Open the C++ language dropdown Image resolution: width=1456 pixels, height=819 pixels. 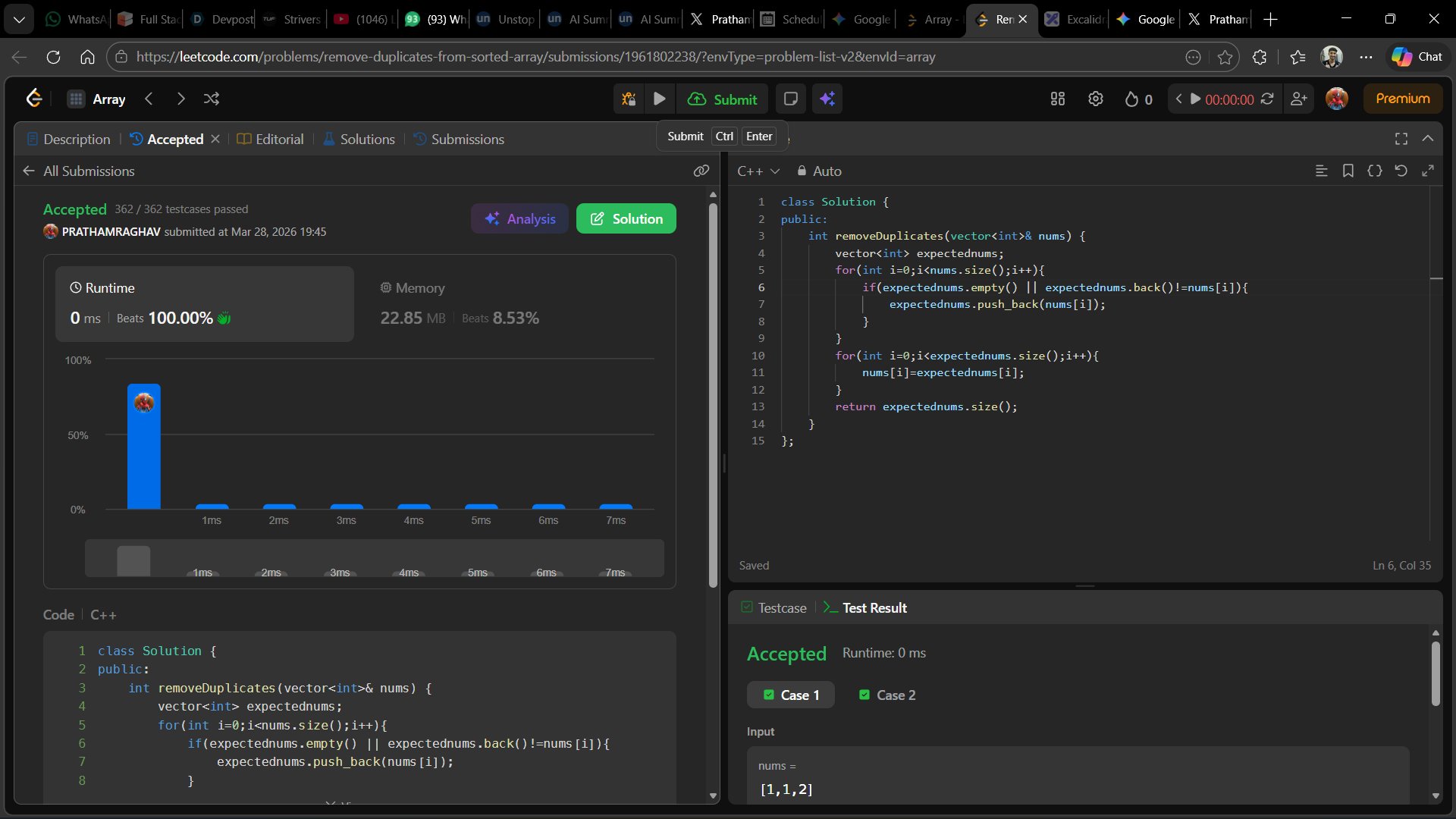(x=758, y=171)
